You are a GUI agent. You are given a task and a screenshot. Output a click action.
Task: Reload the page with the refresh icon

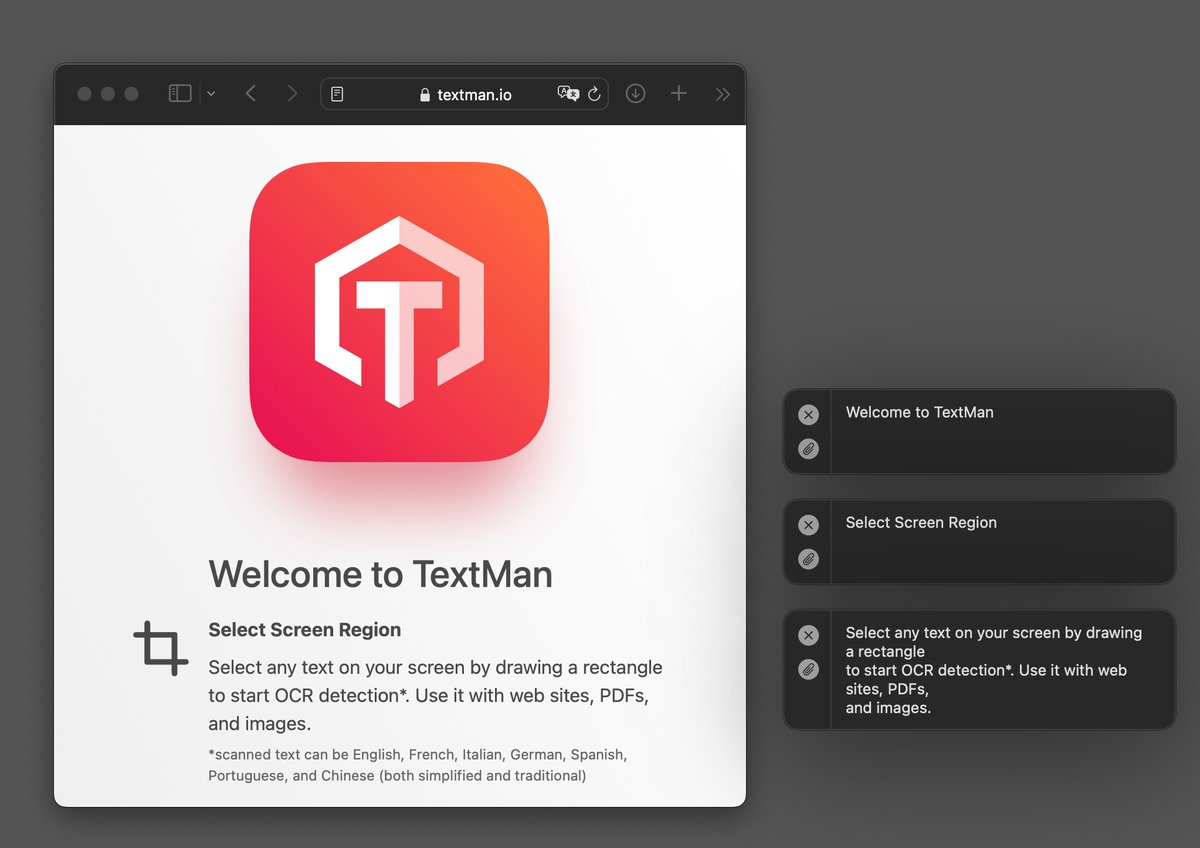tap(594, 94)
